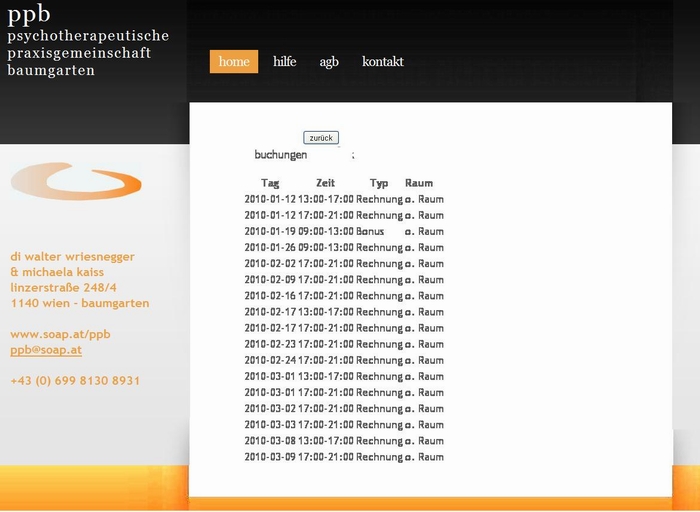
Task: Click the orange swoosh logo
Action: (x=76, y=182)
